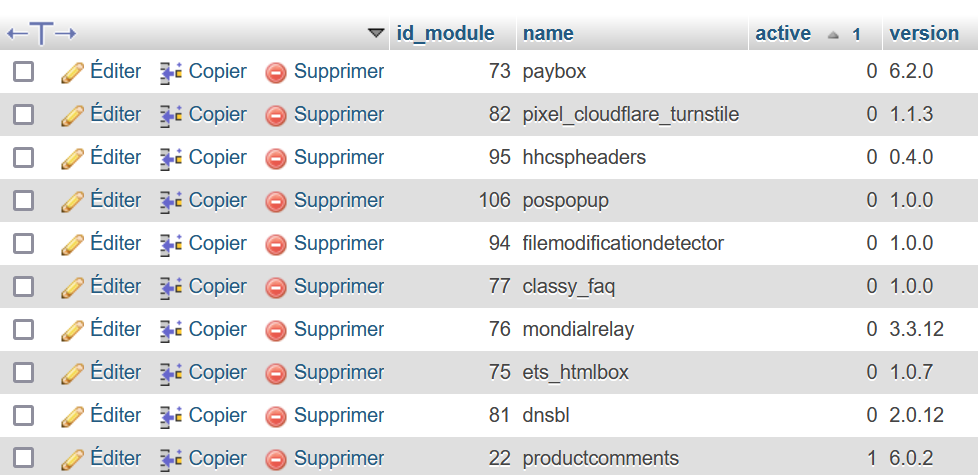The height and width of the screenshot is (475, 978).
Task: Click the pencil icon for classy_faq row
Action: click(72, 287)
